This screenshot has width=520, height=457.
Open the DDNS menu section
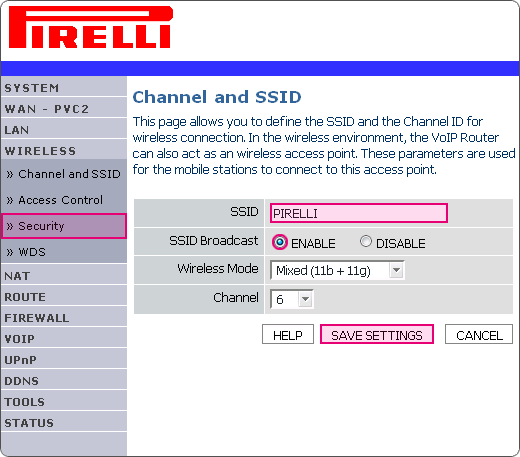coord(64,381)
